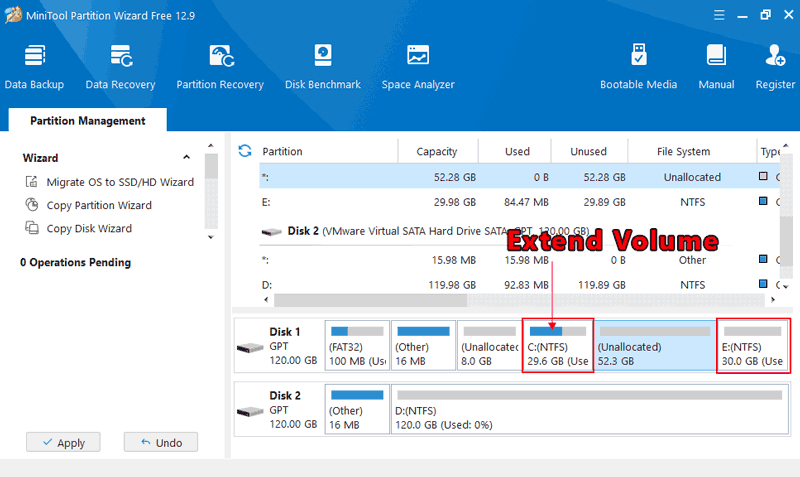
Task: Select the 52.3 GB Unallocated block
Action: pos(655,346)
